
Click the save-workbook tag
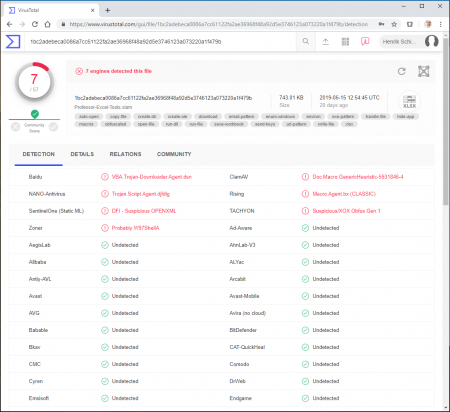tap(229, 124)
